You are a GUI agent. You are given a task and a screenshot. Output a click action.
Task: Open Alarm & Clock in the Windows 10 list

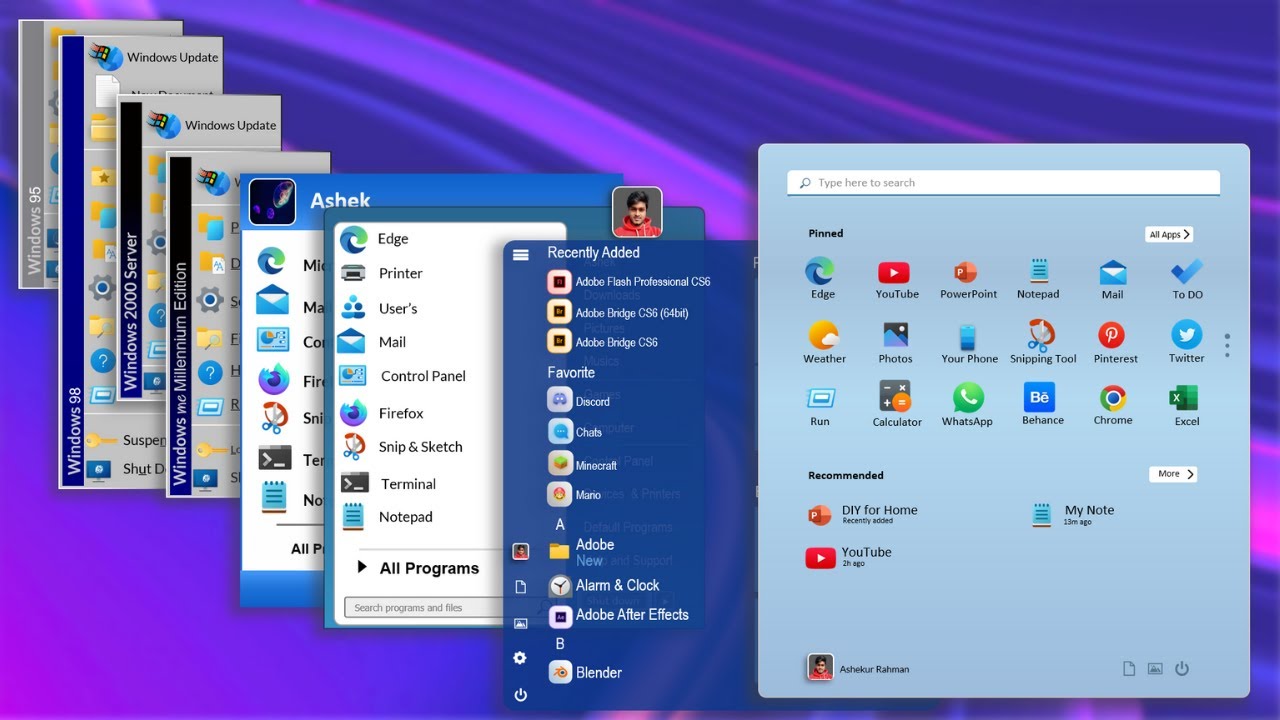(x=604, y=586)
